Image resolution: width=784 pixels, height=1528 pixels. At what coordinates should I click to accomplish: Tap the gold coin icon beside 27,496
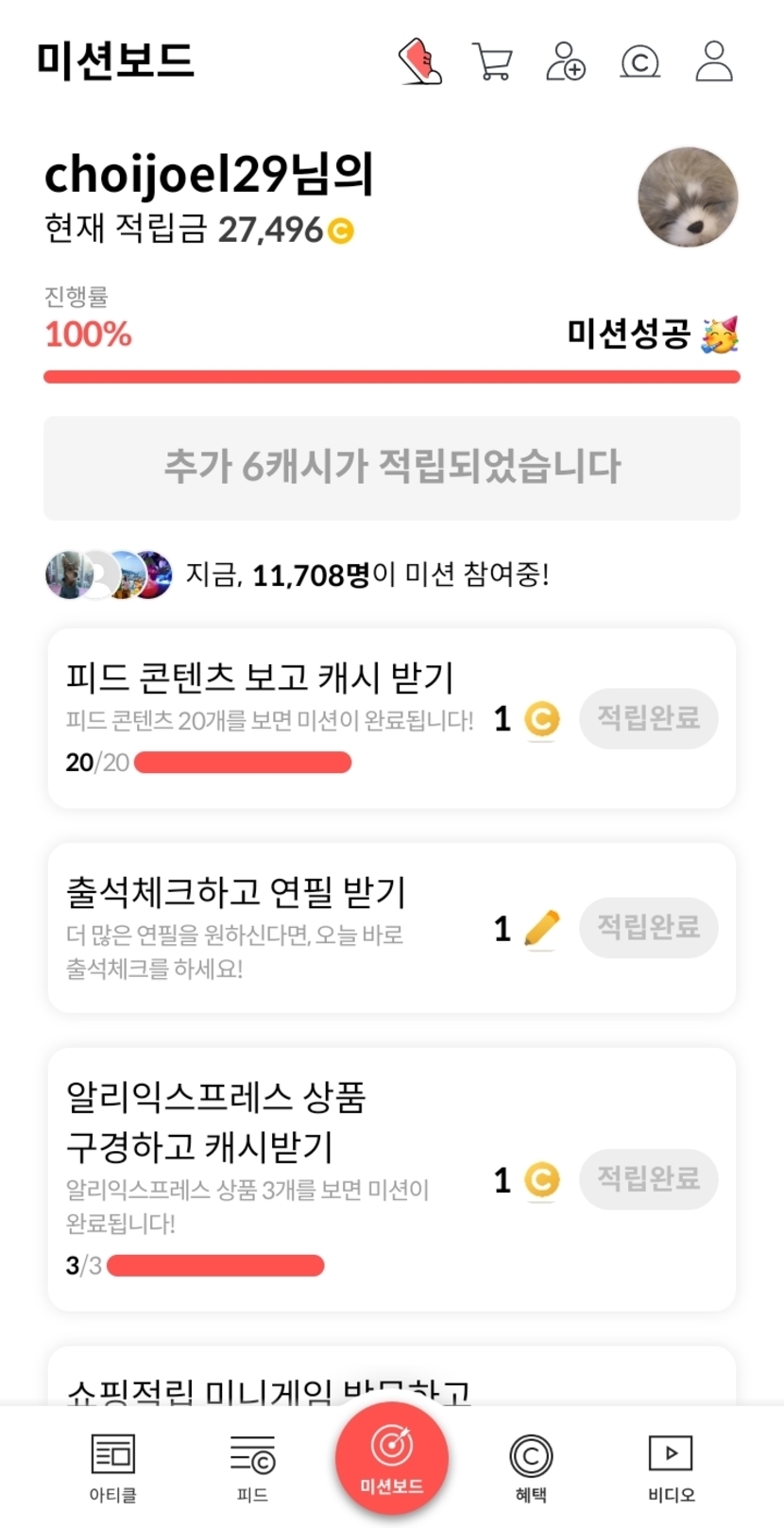coord(341,231)
